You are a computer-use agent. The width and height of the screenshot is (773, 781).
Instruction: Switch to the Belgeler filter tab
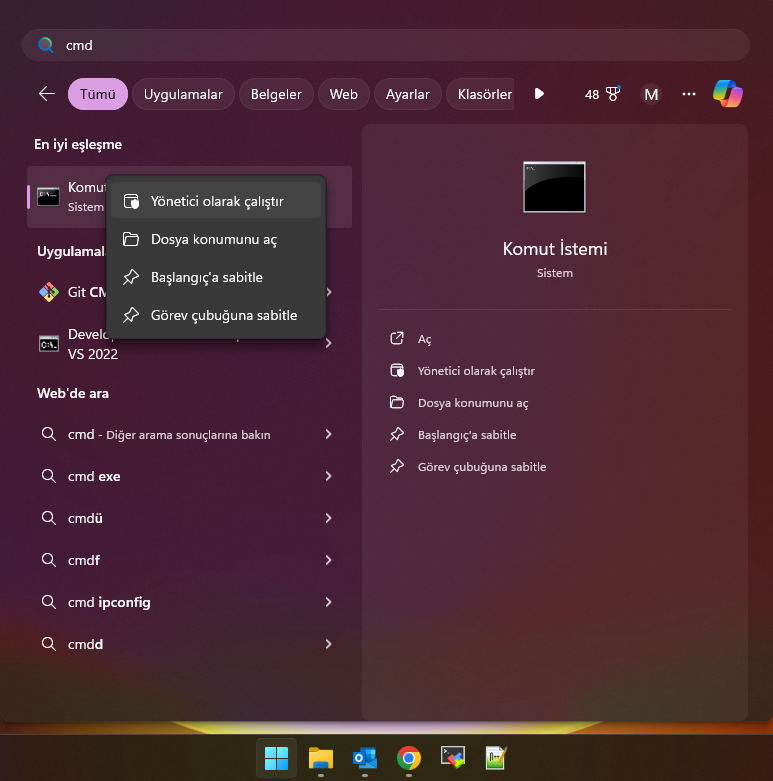coord(276,94)
